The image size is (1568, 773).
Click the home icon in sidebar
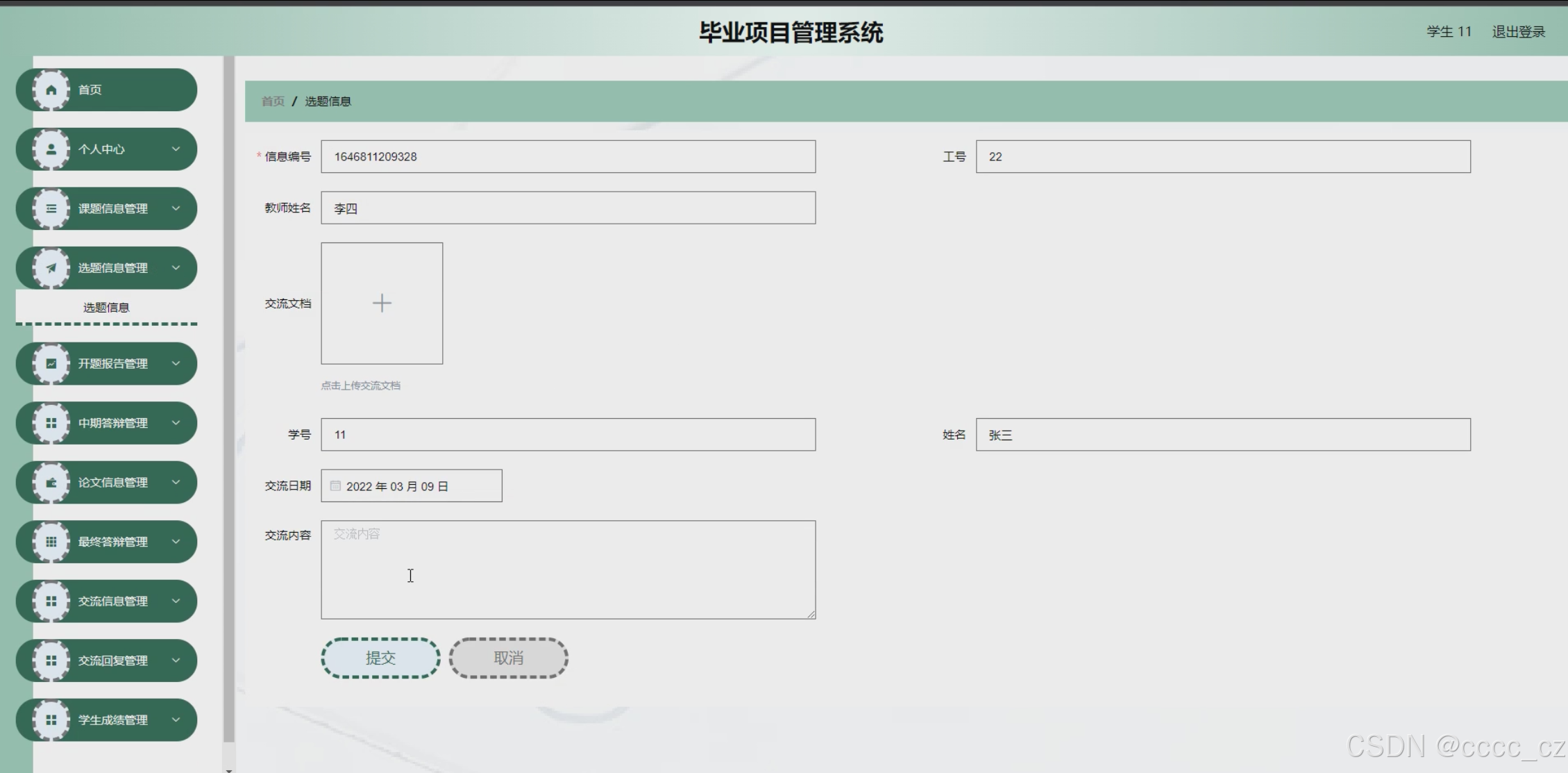click(51, 90)
